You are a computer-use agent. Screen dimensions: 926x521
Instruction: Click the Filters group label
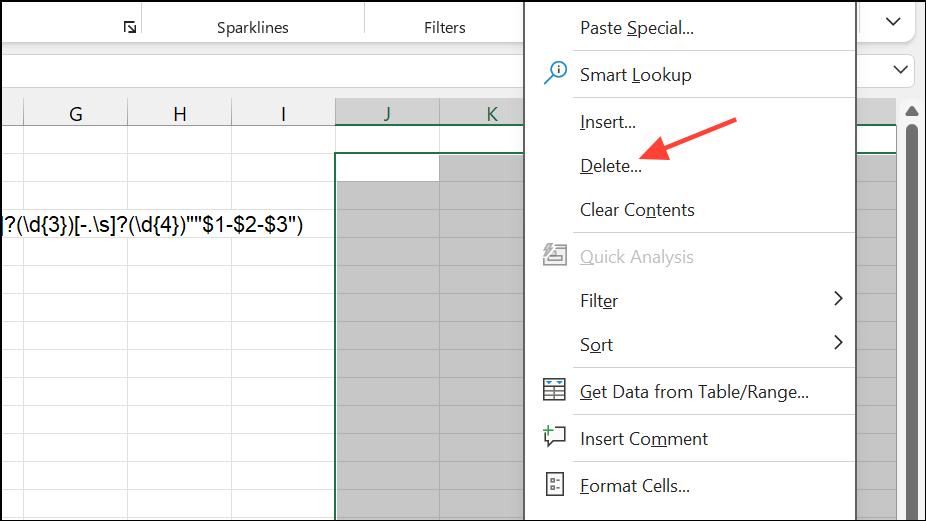point(444,28)
